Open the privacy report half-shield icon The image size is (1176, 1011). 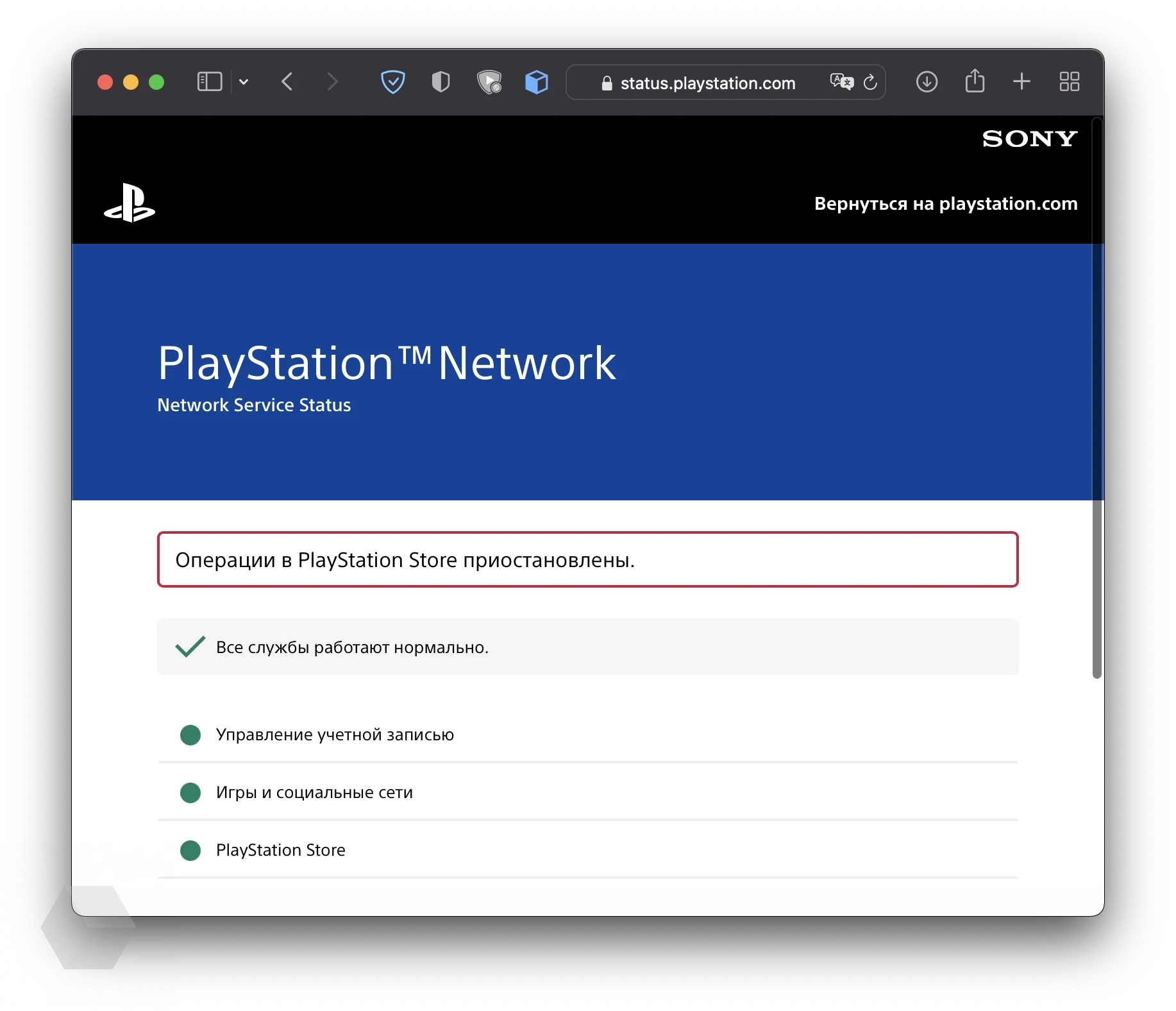pos(441,82)
